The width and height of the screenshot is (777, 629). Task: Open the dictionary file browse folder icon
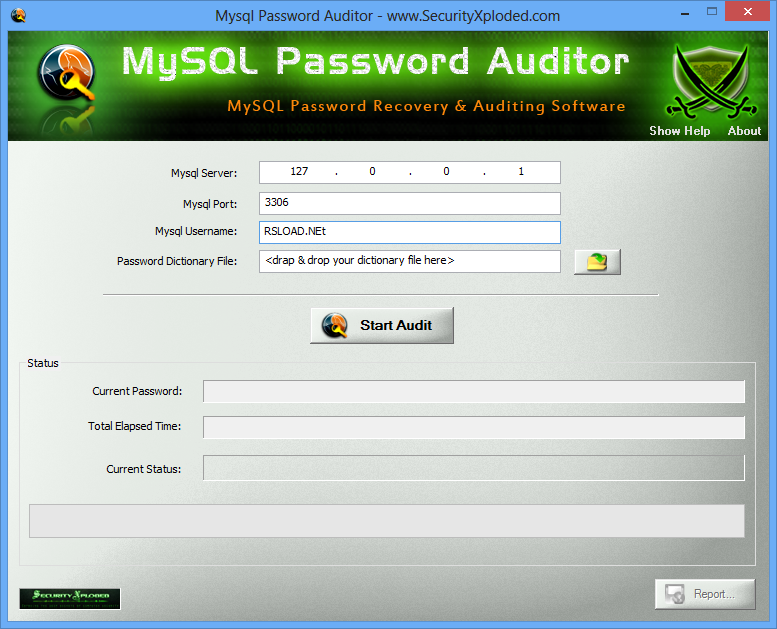tap(597, 262)
